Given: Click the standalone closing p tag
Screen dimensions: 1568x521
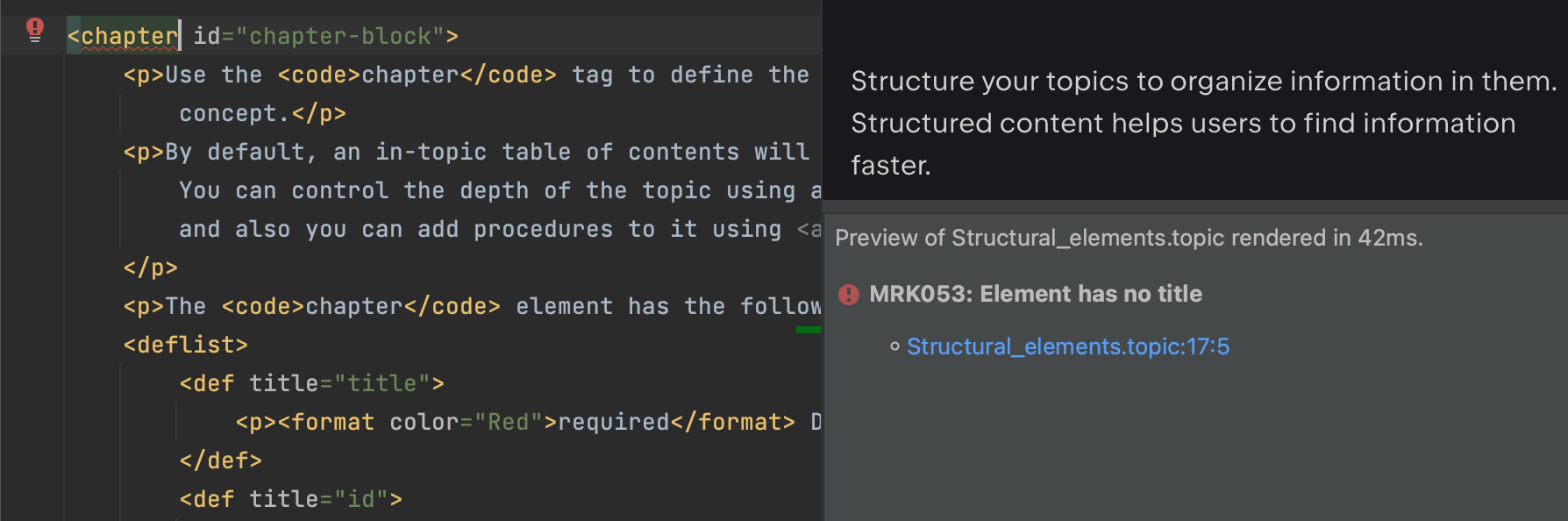Looking at the screenshot, I should pos(150,268).
